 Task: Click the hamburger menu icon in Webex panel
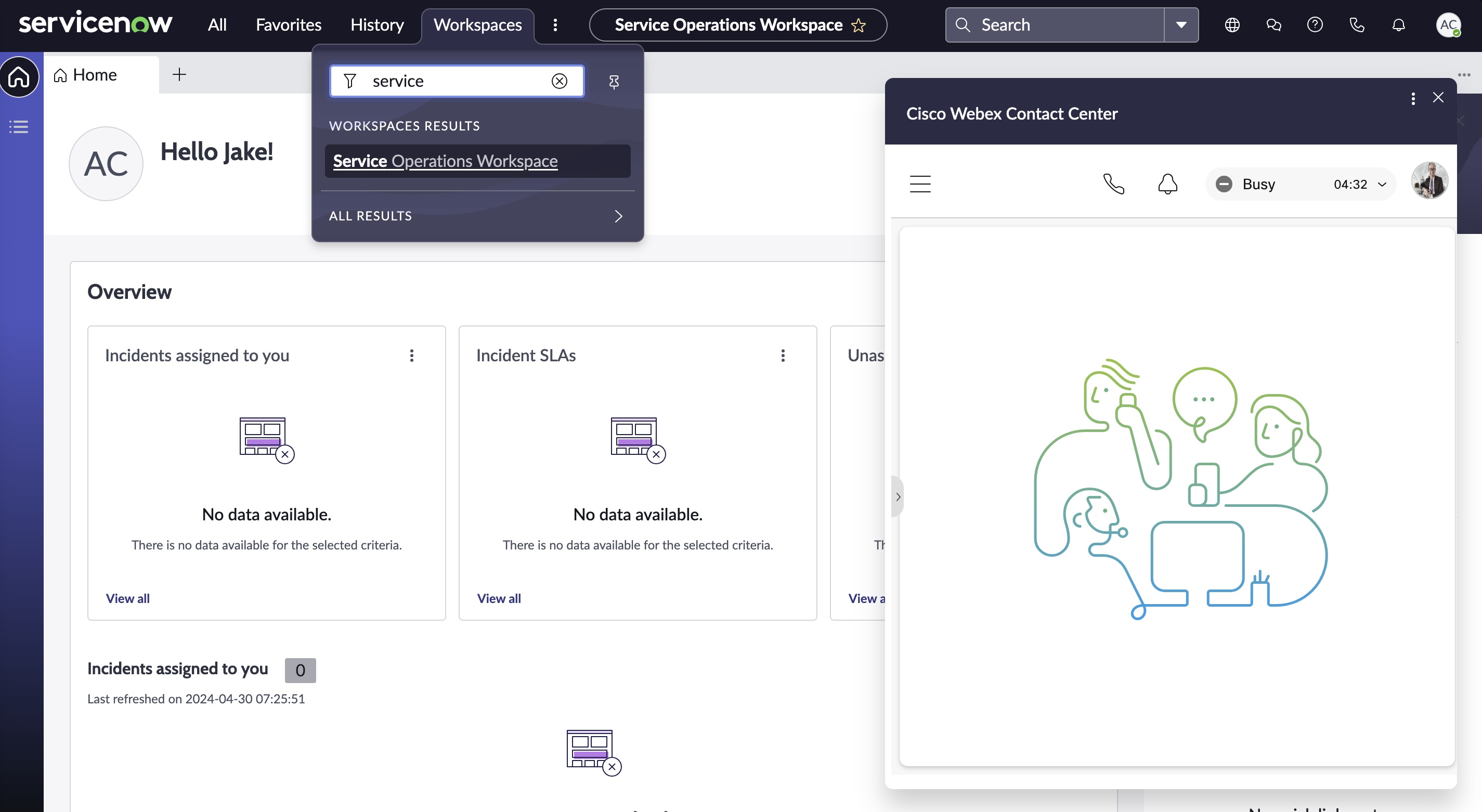[920, 183]
